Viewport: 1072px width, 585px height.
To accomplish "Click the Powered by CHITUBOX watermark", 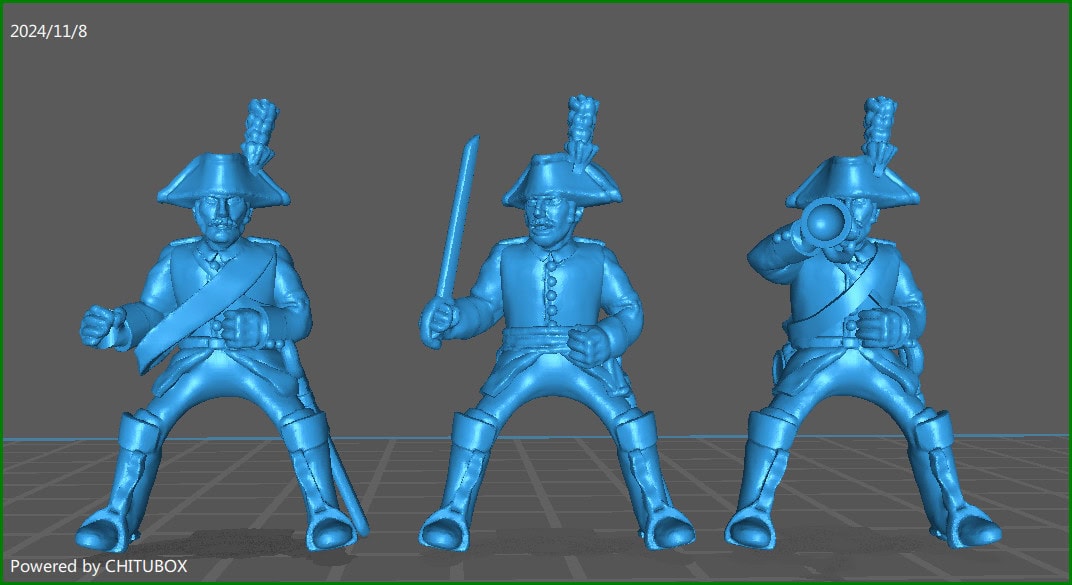I will click(x=98, y=566).
